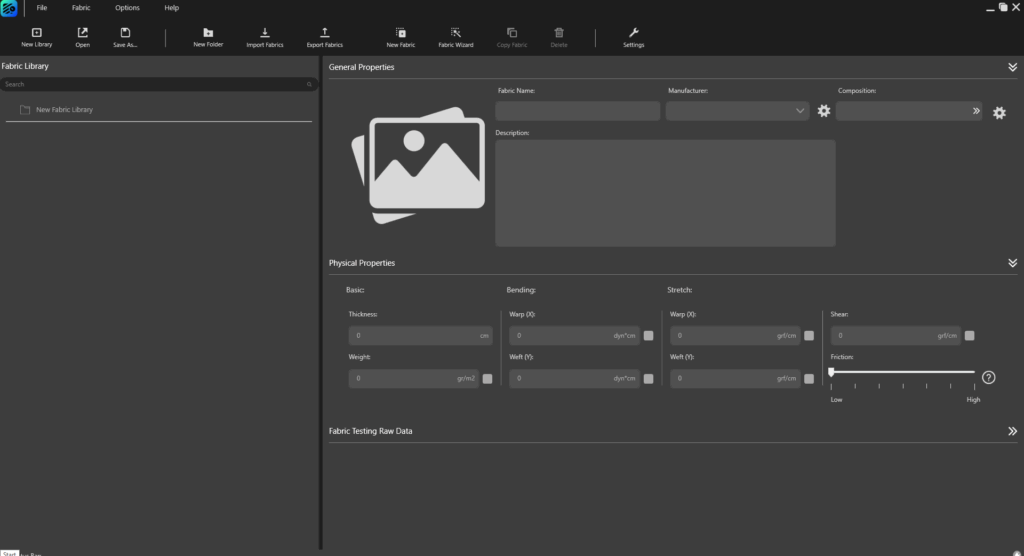Open the Options menu
Viewport: 1024px width, 556px height.
tap(127, 8)
